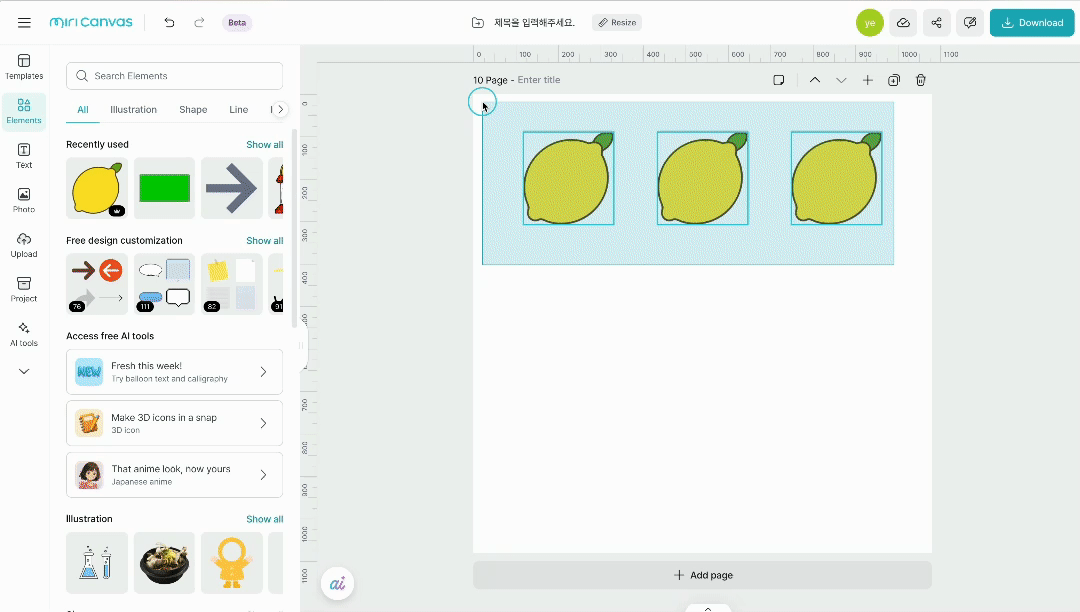Move page up with arrow
Image resolution: width=1080 pixels, height=612 pixels.
coord(815,80)
